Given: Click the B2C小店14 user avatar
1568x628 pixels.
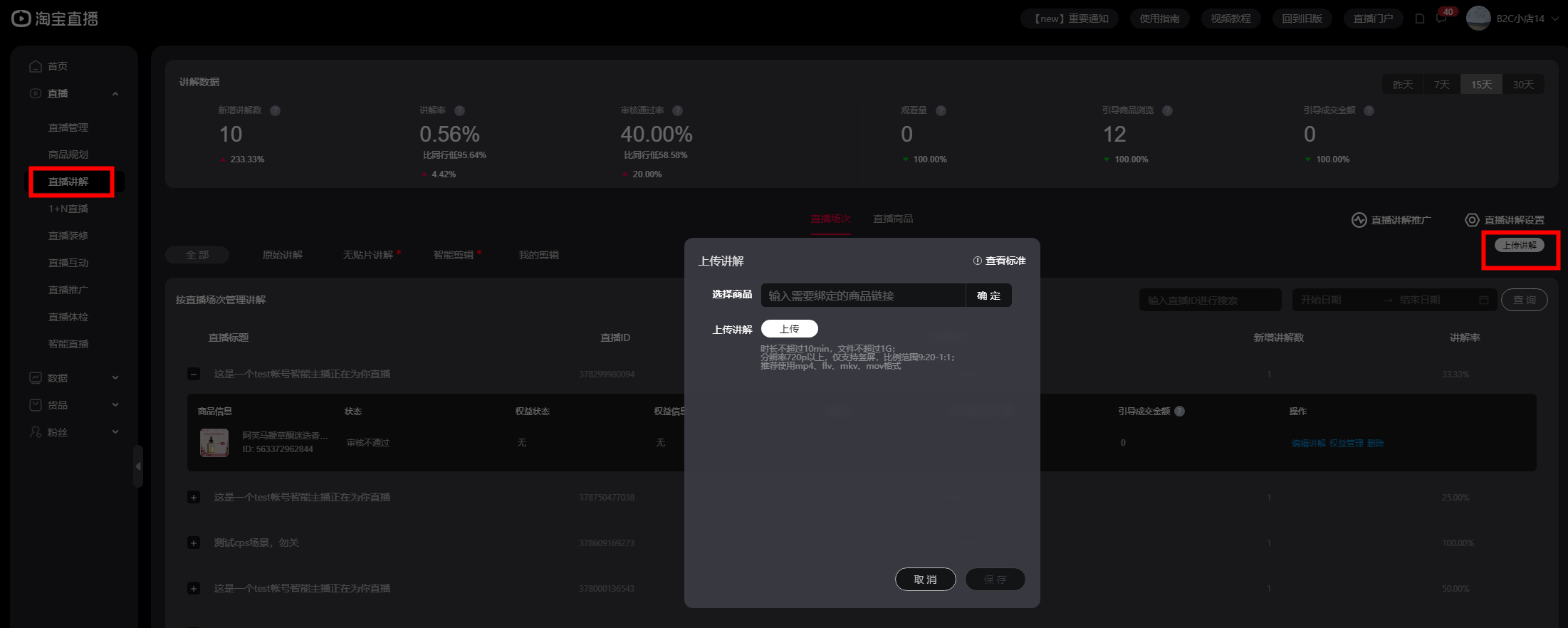Looking at the screenshot, I should (1478, 19).
